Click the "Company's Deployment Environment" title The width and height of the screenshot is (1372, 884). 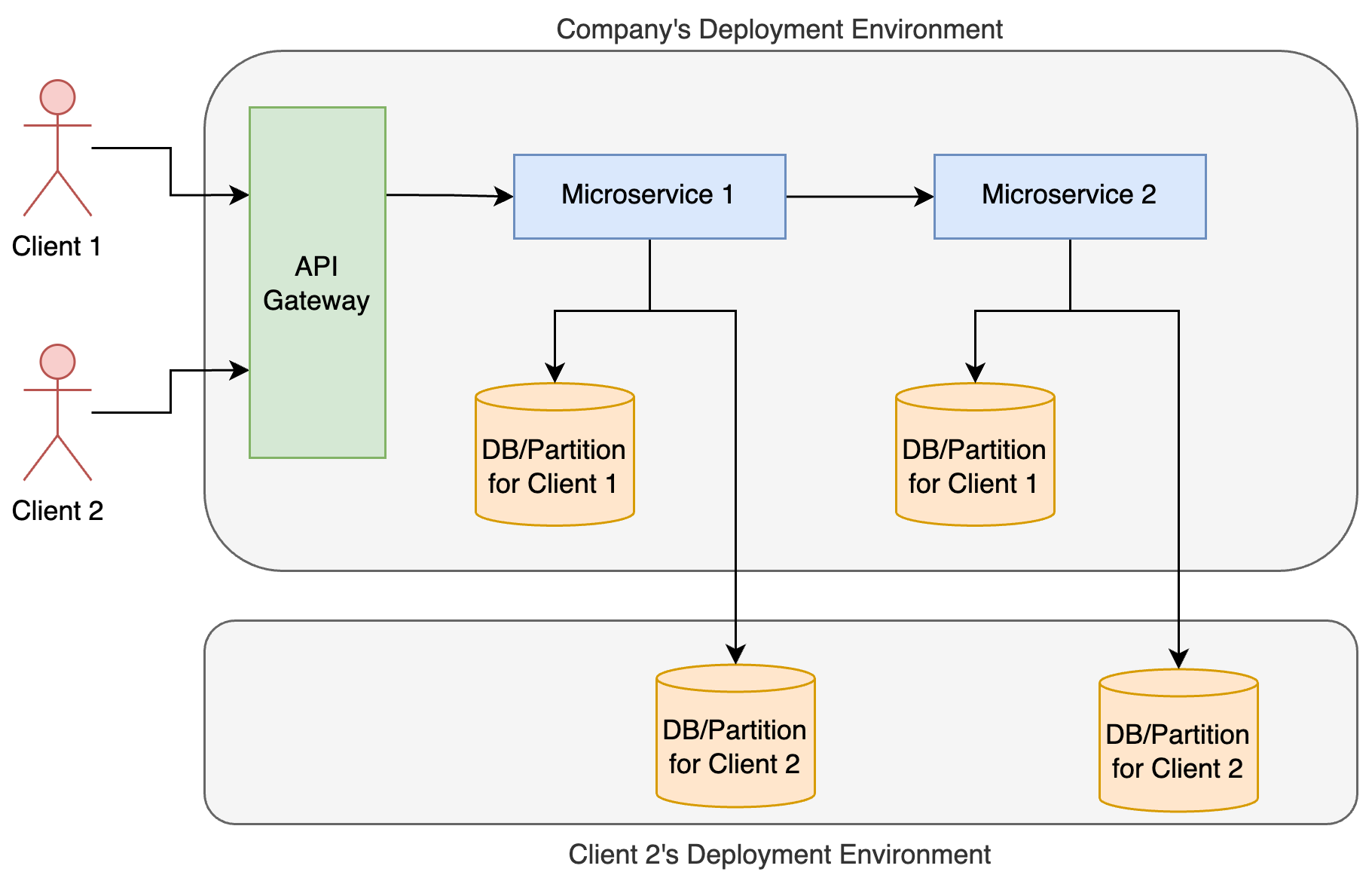[x=779, y=29]
